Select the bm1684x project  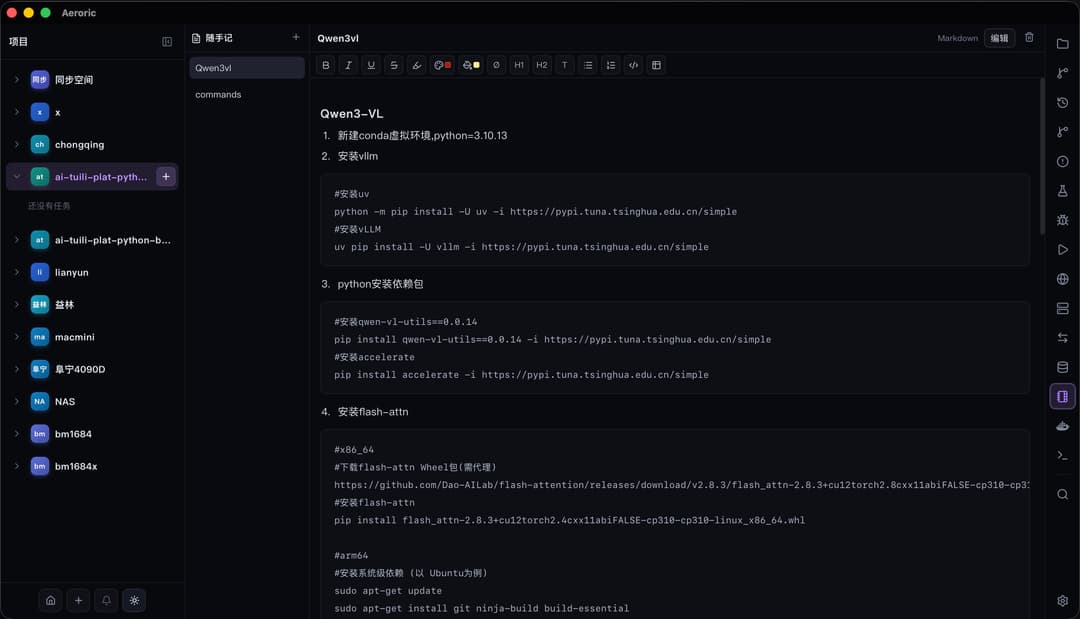tap(92, 466)
